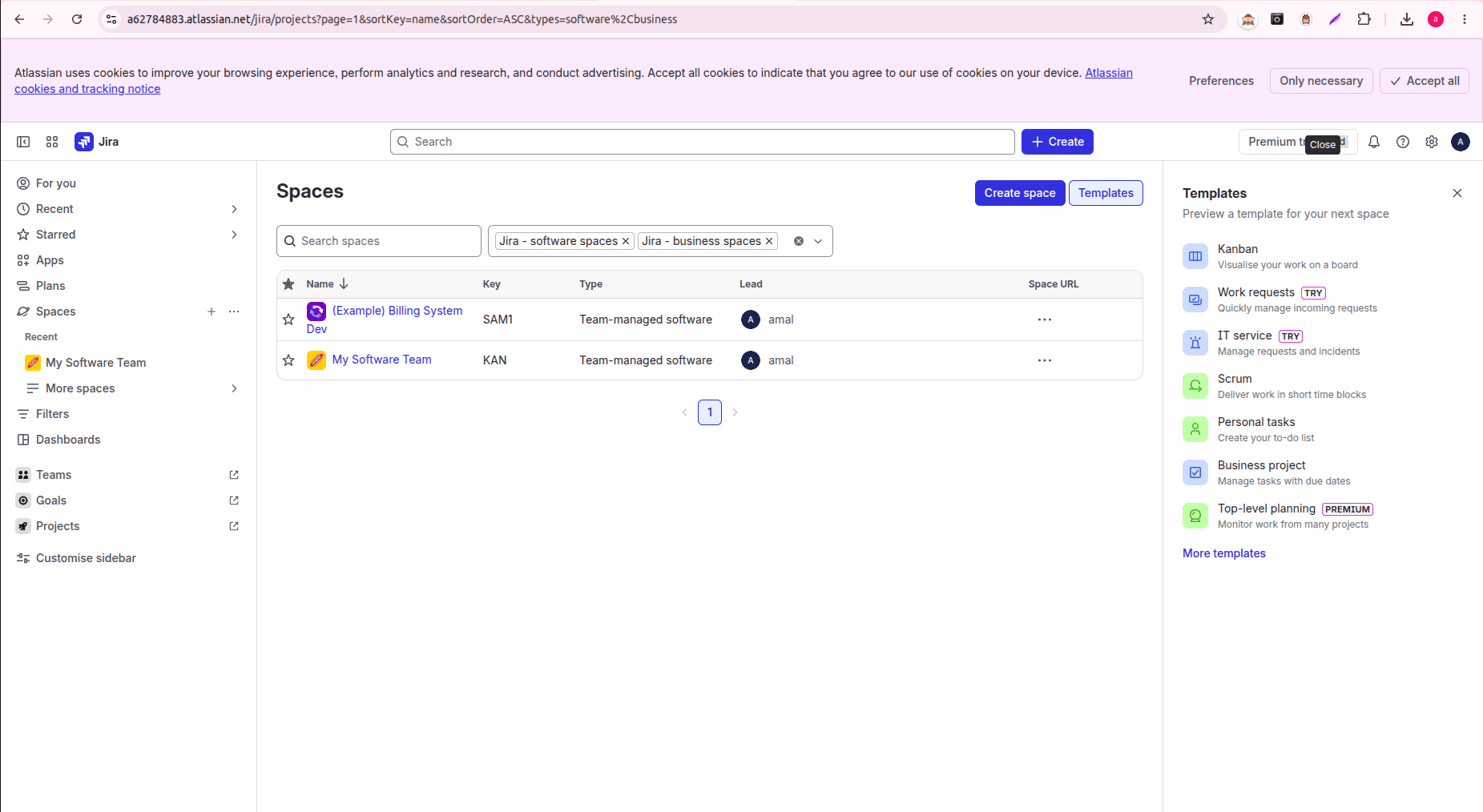Select page 1 in pagination
Image resolution: width=1483 pixels, height=812 pixels.
point(710,412)
